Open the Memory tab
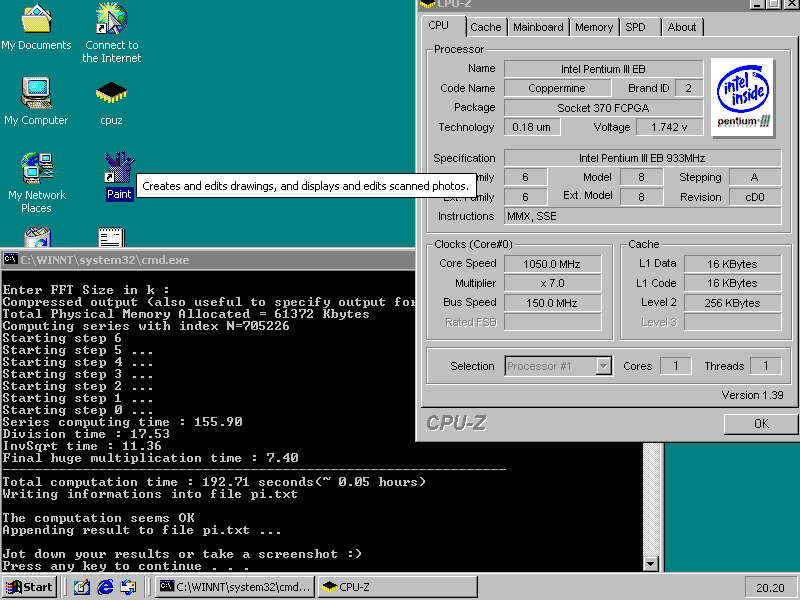 pos(594,27)
